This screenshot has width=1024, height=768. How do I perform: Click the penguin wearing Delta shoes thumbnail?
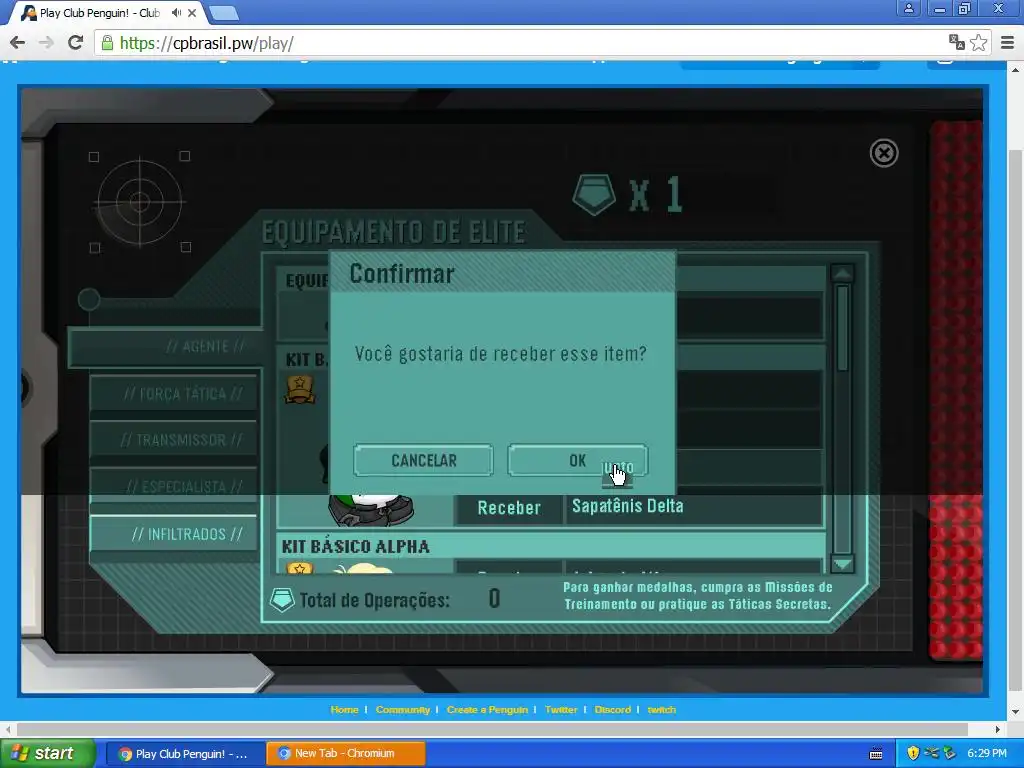(x=371, y=510)
